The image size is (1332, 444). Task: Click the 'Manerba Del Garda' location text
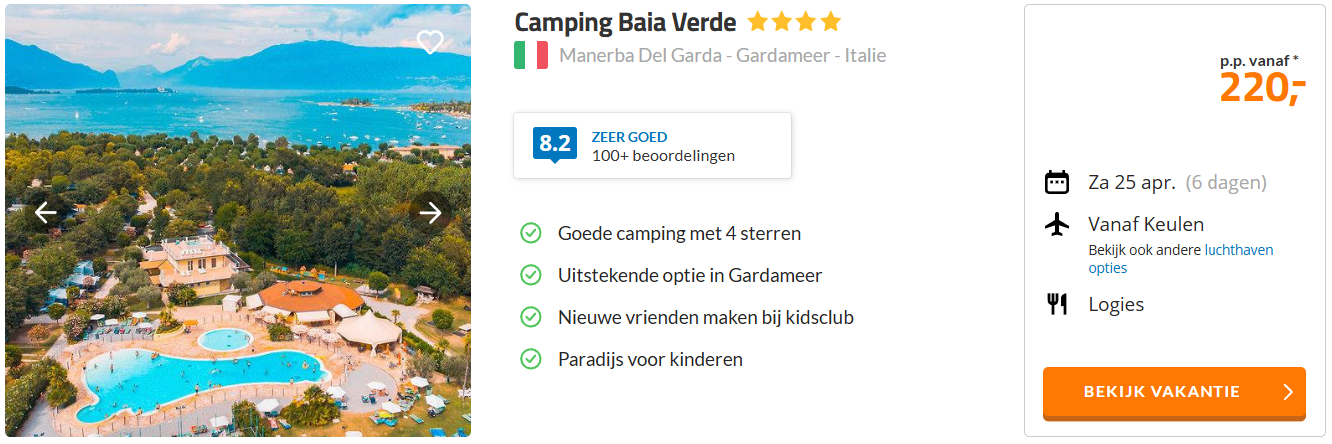(640, 55)
